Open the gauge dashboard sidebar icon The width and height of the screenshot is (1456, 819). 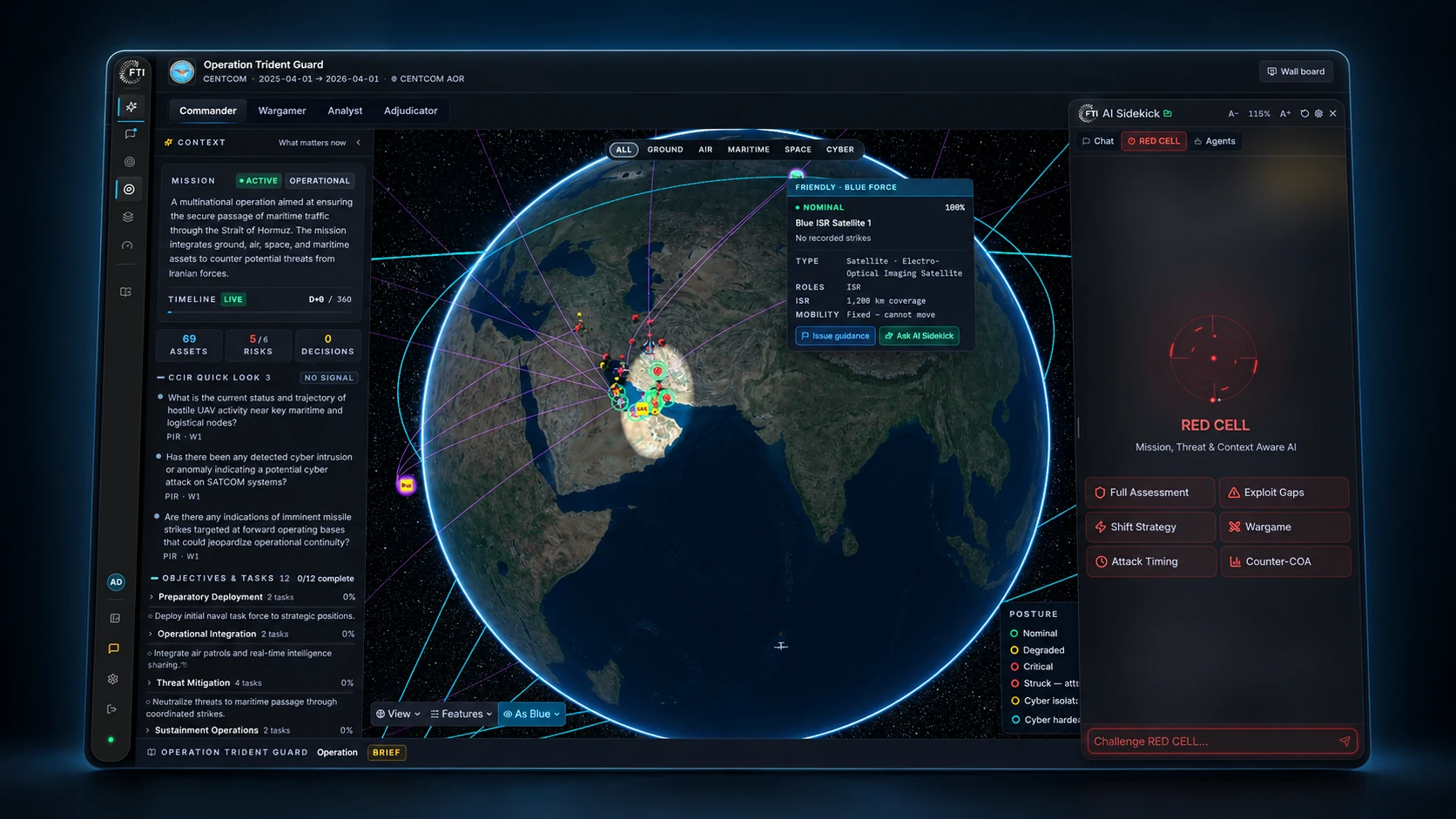pos(127,245)
